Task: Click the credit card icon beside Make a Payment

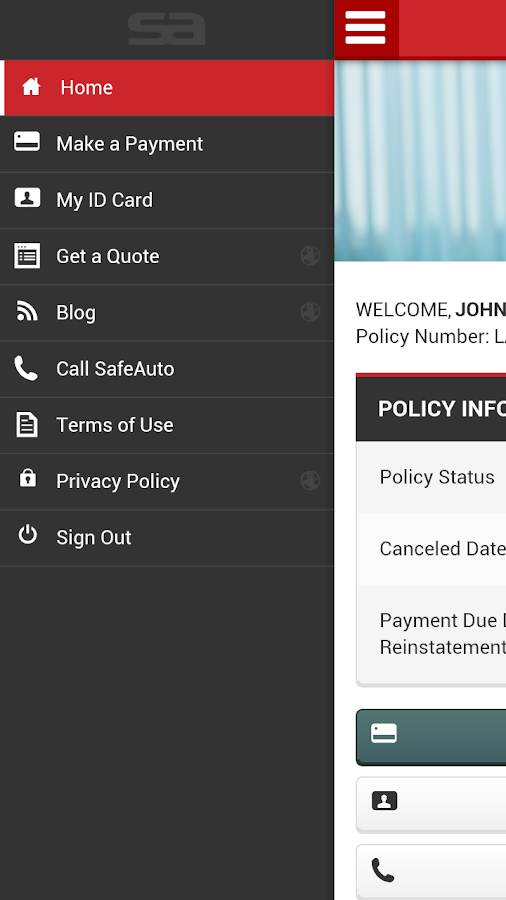Action: pyautogui.click(x=27, y=142)
